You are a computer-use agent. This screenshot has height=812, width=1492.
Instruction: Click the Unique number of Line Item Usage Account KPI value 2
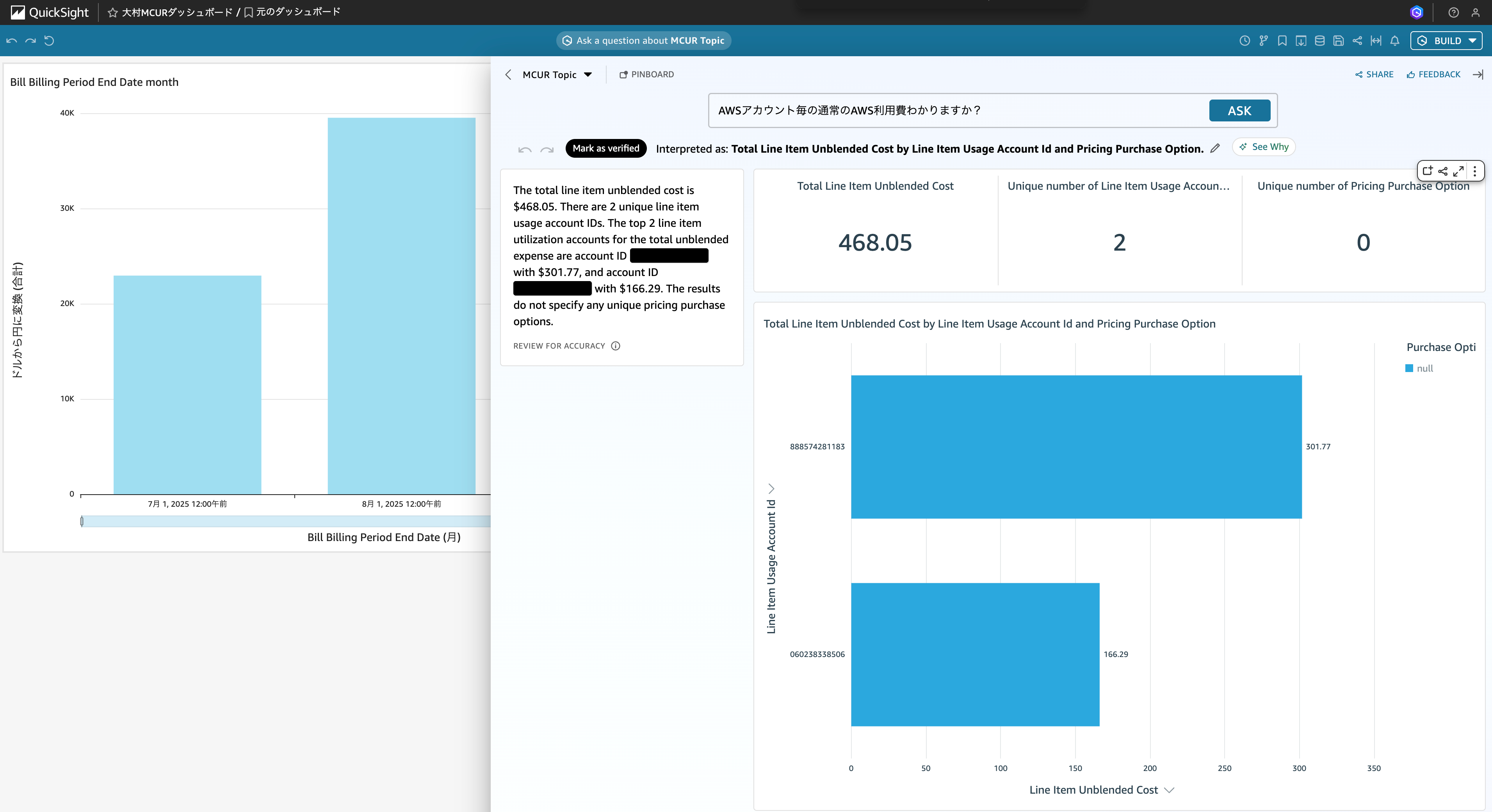pyautogui.click(x=1119, y=243)
